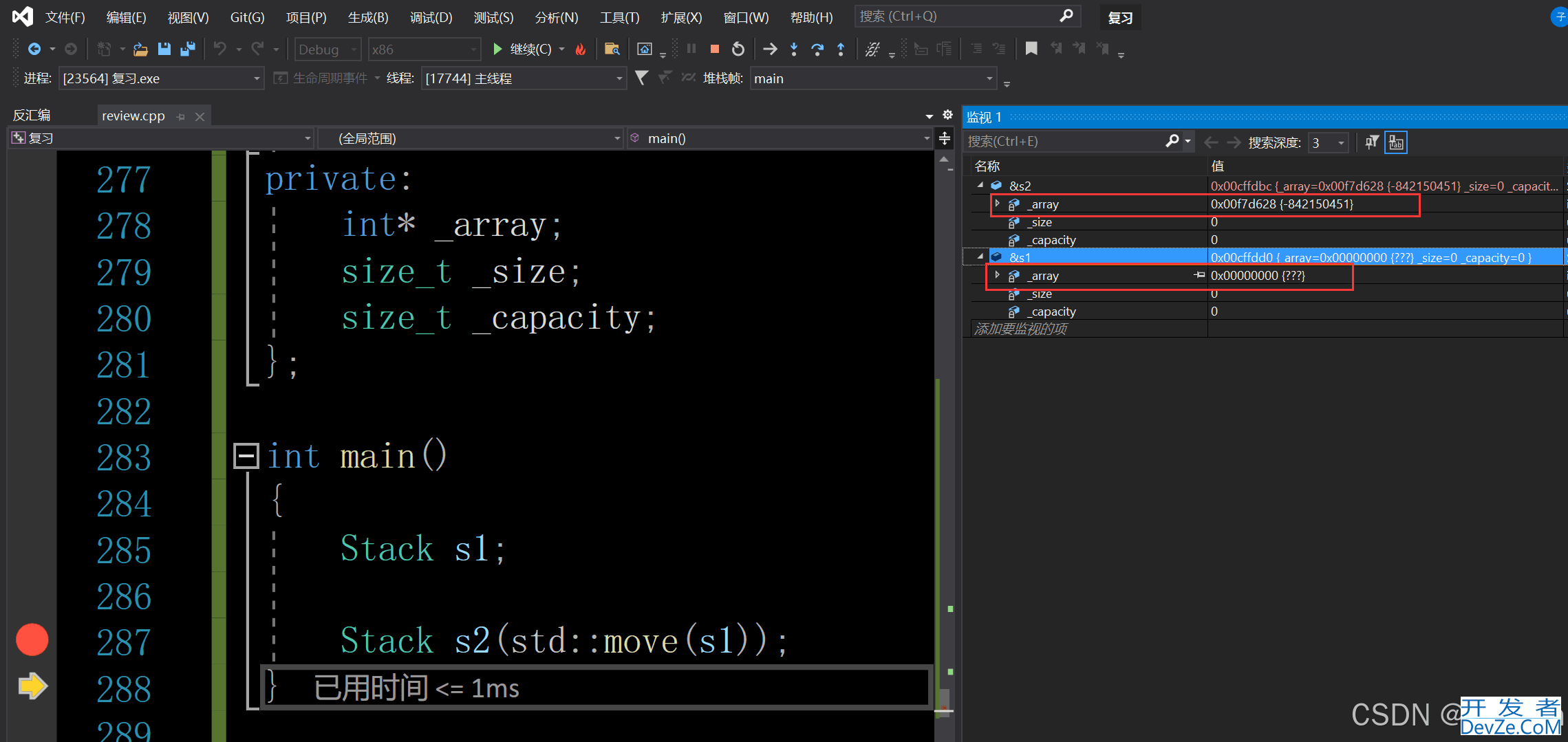Click the 名称 column header

click(x=1089, y=166)
